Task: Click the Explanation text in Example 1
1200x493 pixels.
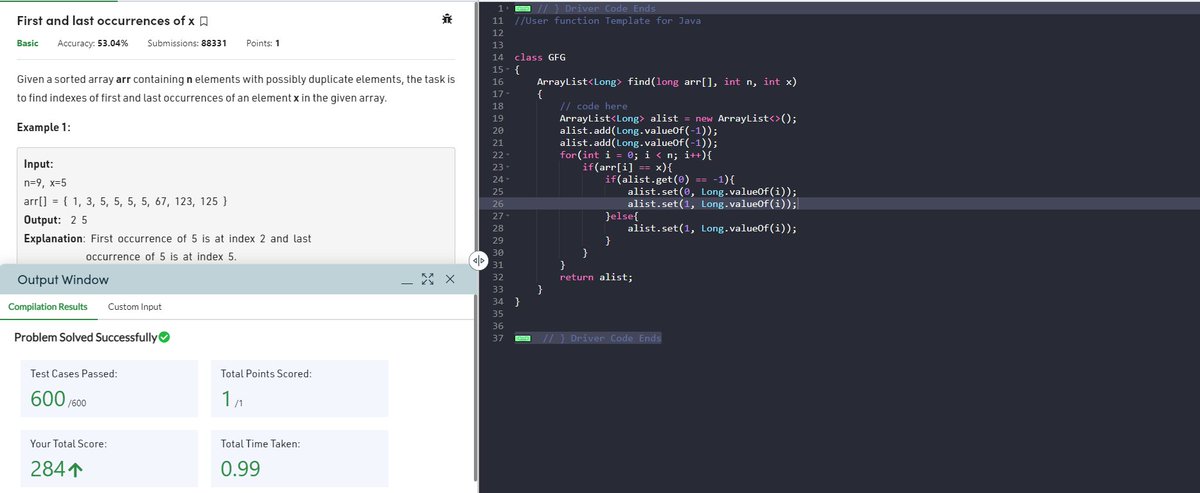Action: pyautogui.click(x=167, y=248)
